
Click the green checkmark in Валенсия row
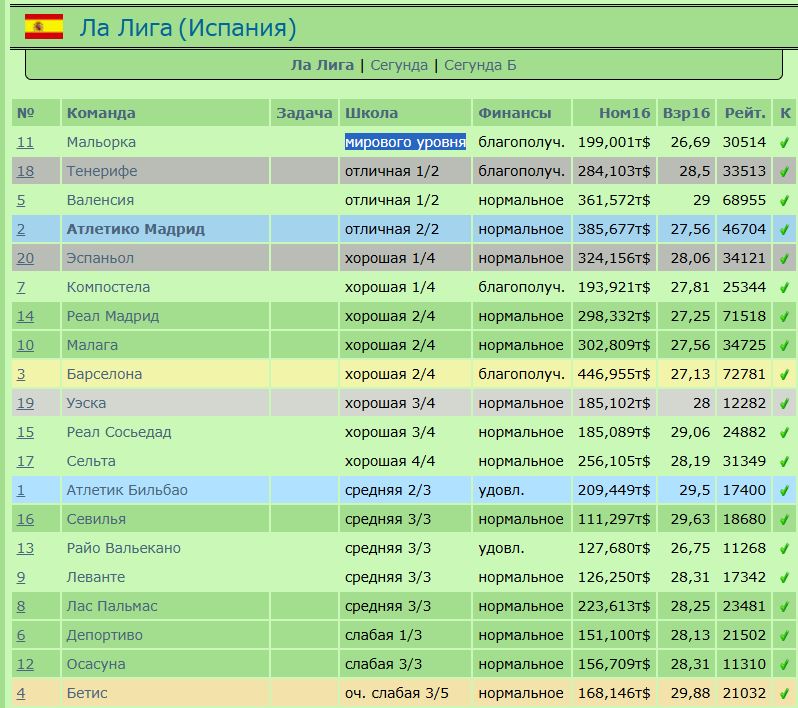(785, 201)
